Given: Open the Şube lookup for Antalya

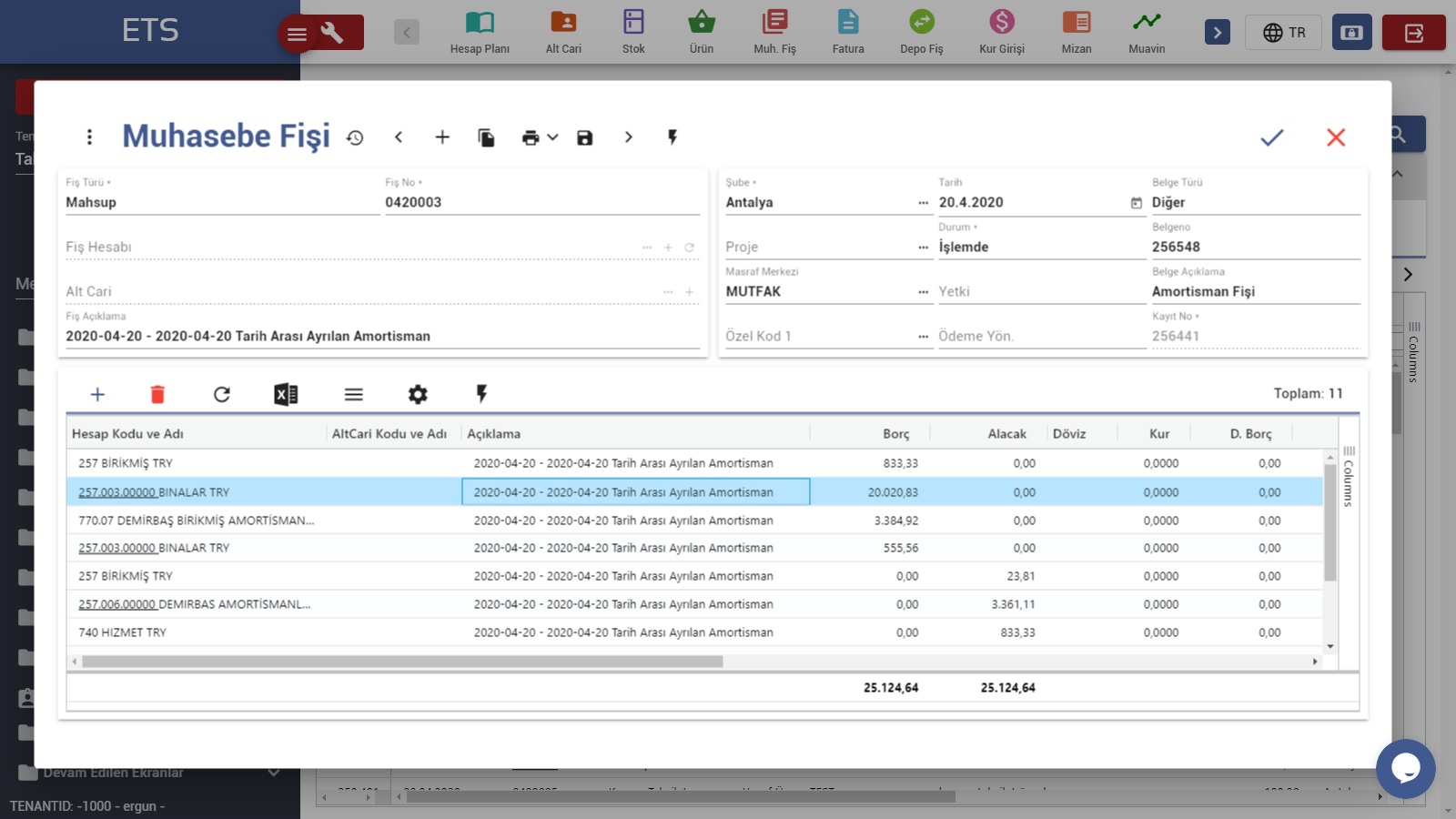Looking at the screenshot, I should click(x=923, y=203).
